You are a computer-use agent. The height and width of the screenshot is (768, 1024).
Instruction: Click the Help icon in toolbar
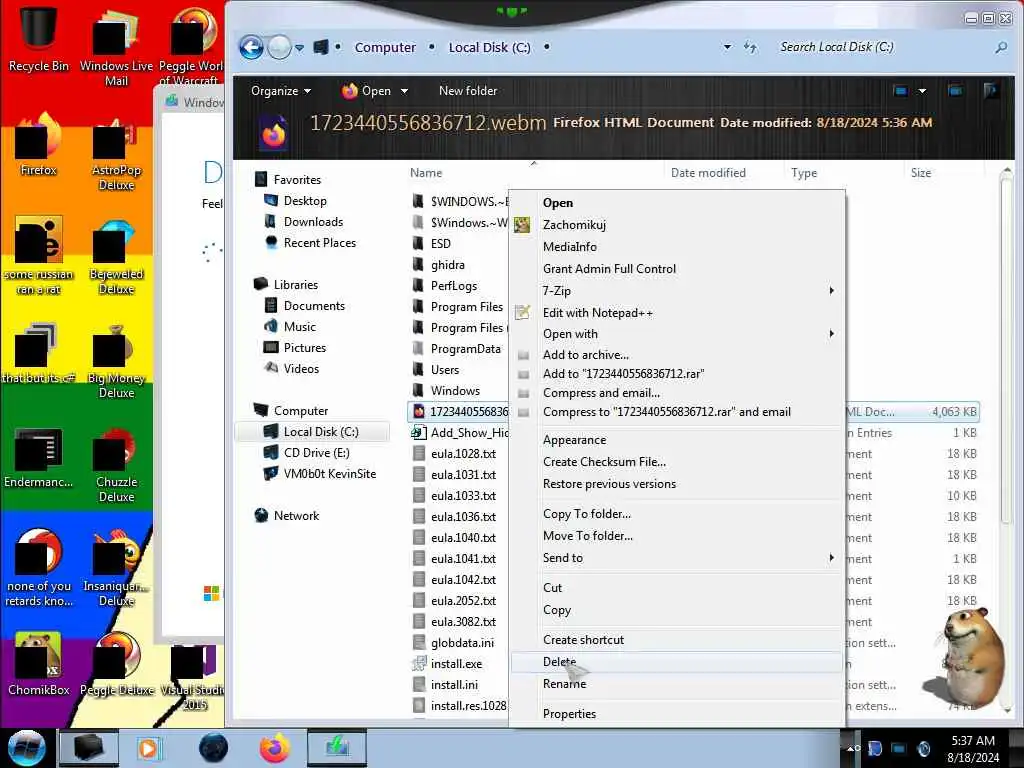(x=991, y=91)
